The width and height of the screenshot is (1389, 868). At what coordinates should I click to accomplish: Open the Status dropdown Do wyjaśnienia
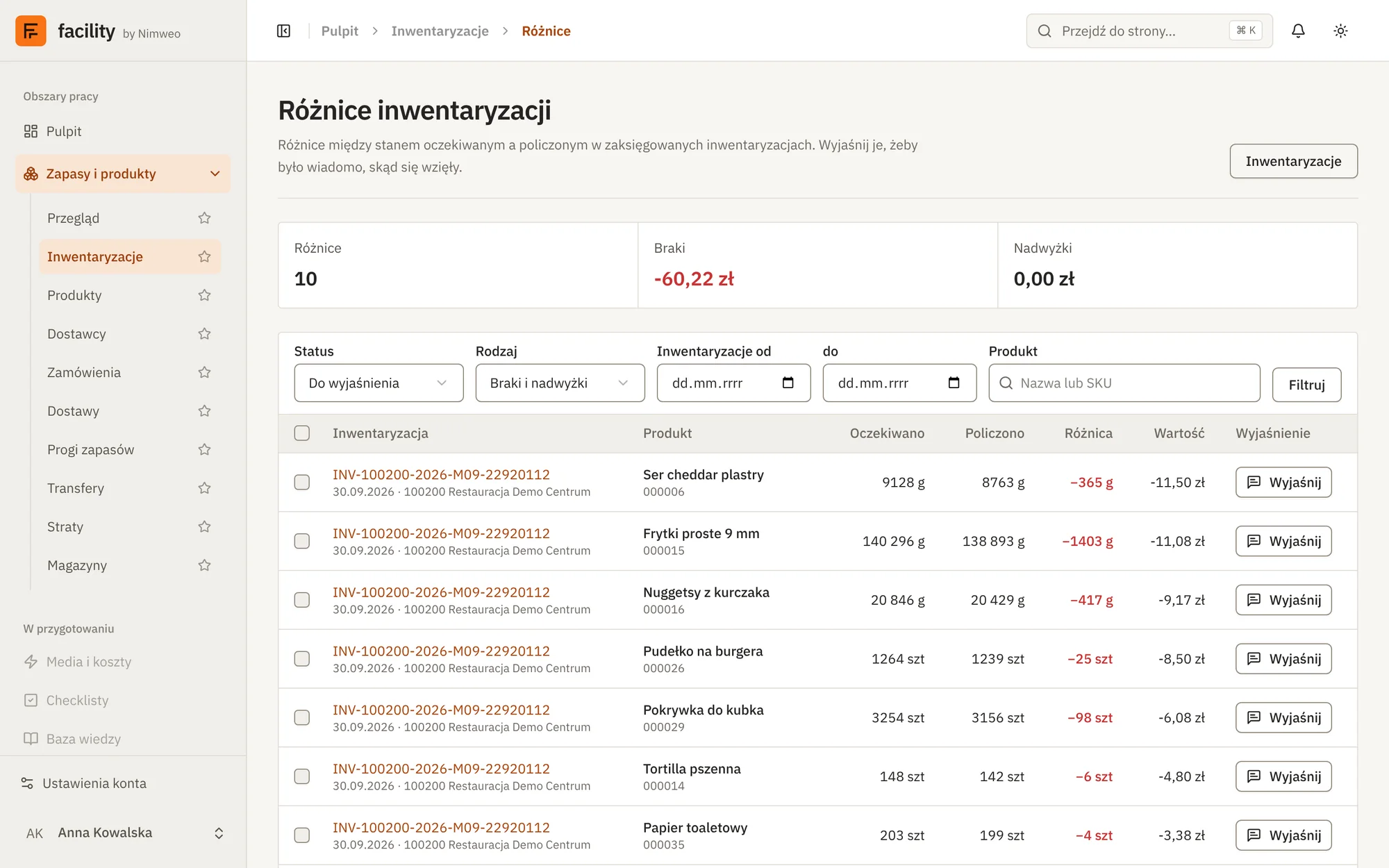[379, 383]
